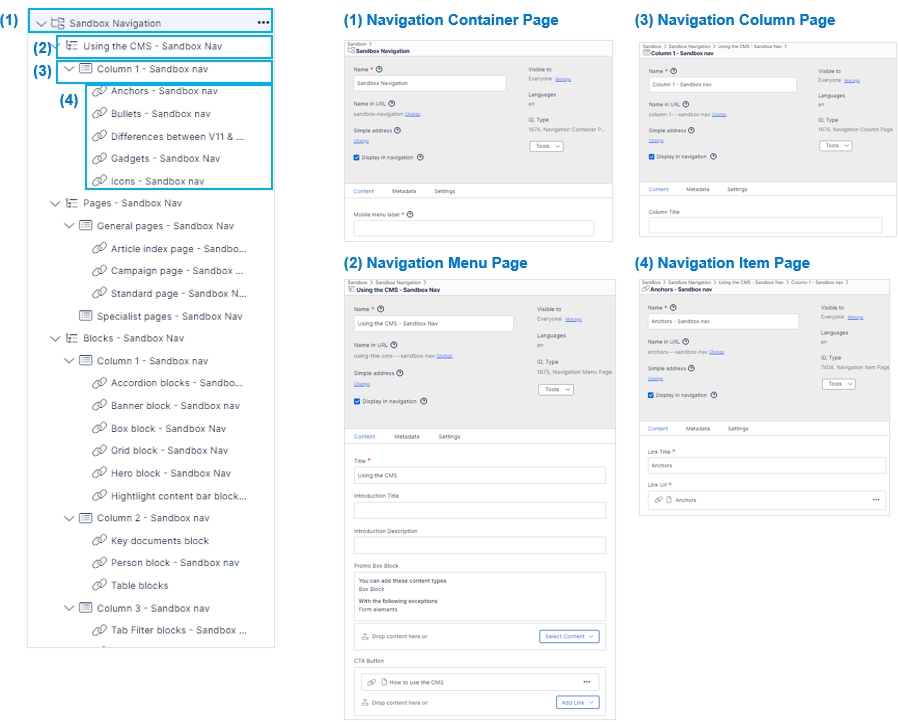
Task: Uncheck Display in navigation on Navigation Menu Page
Action: pyautogui.click(x=357, y=401)
